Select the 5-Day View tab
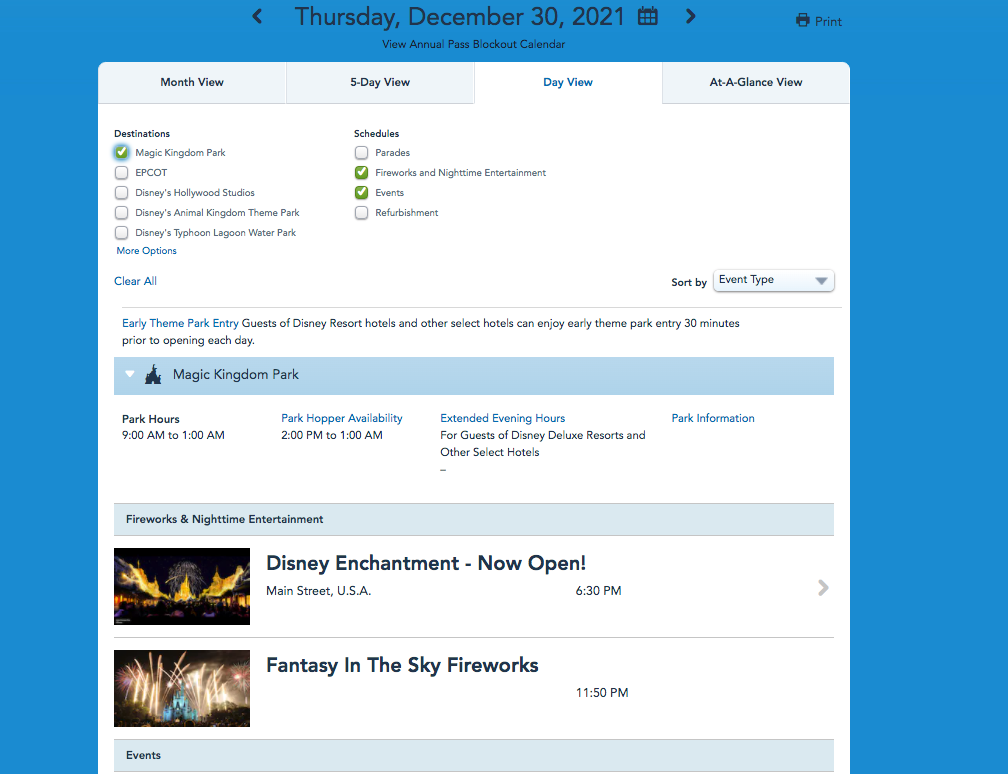 click(380, 83)
